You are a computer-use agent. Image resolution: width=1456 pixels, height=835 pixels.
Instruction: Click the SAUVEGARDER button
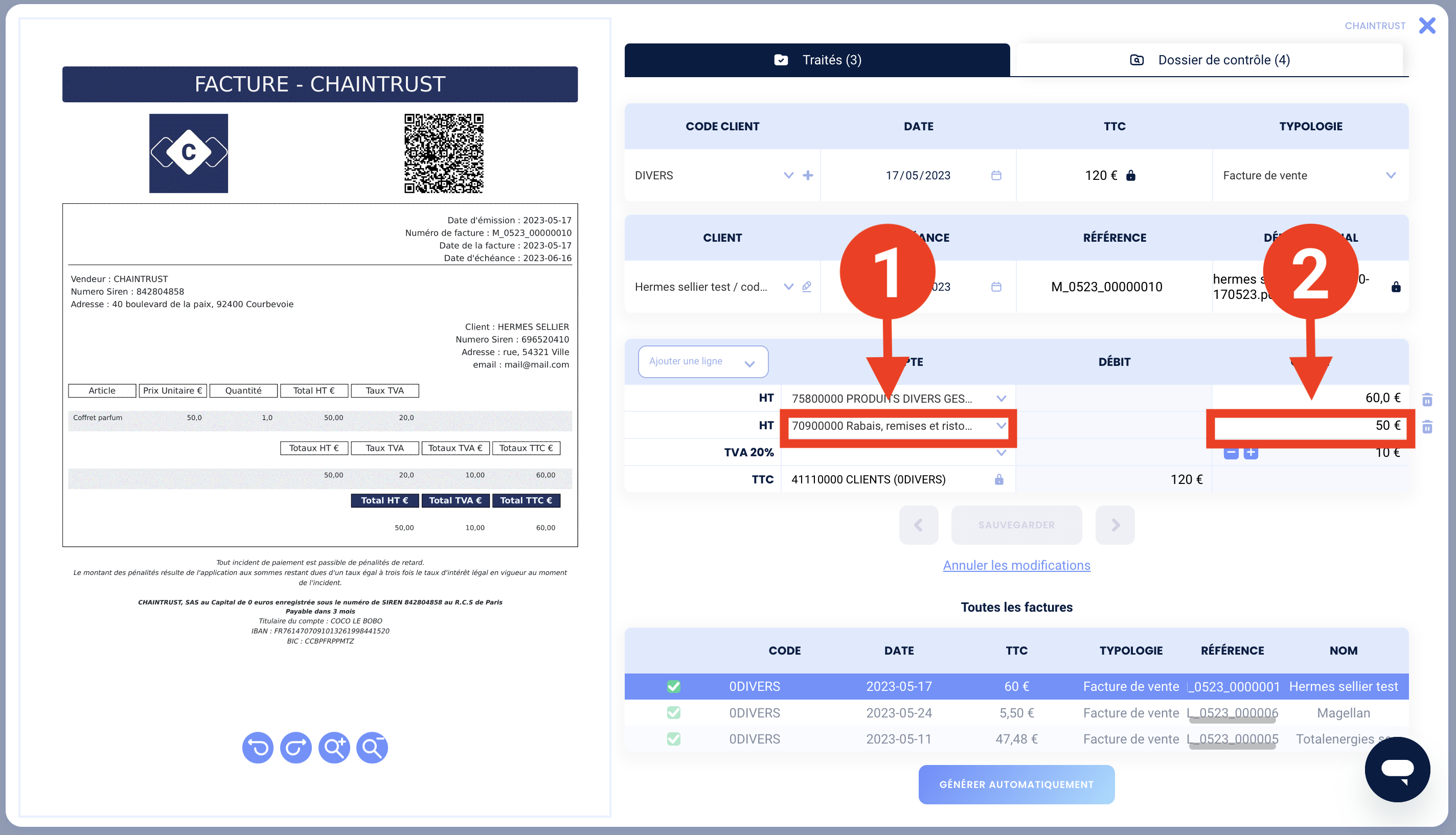(x=1016, y=525)
